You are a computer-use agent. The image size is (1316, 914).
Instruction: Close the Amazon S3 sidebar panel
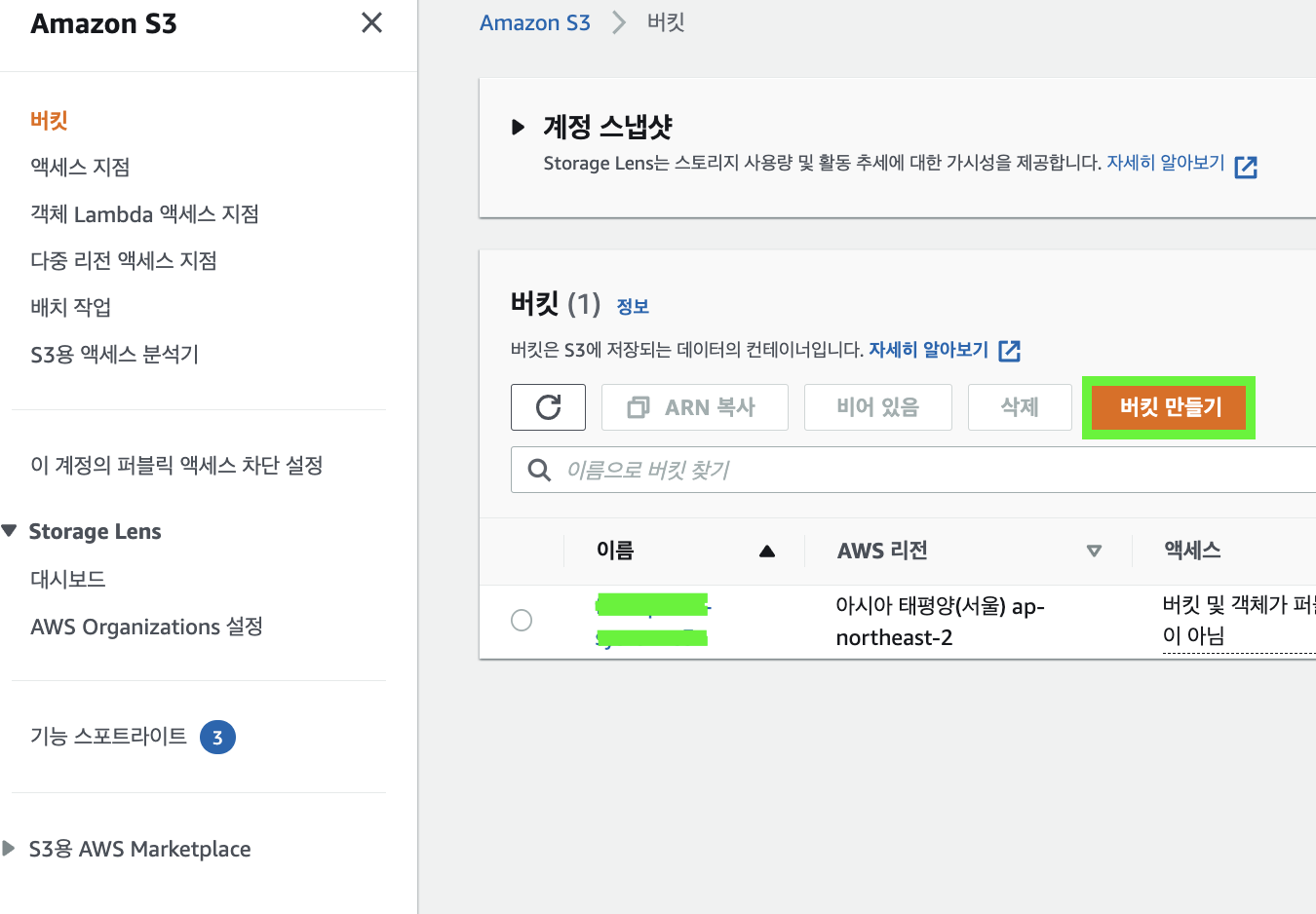(371, 22)
